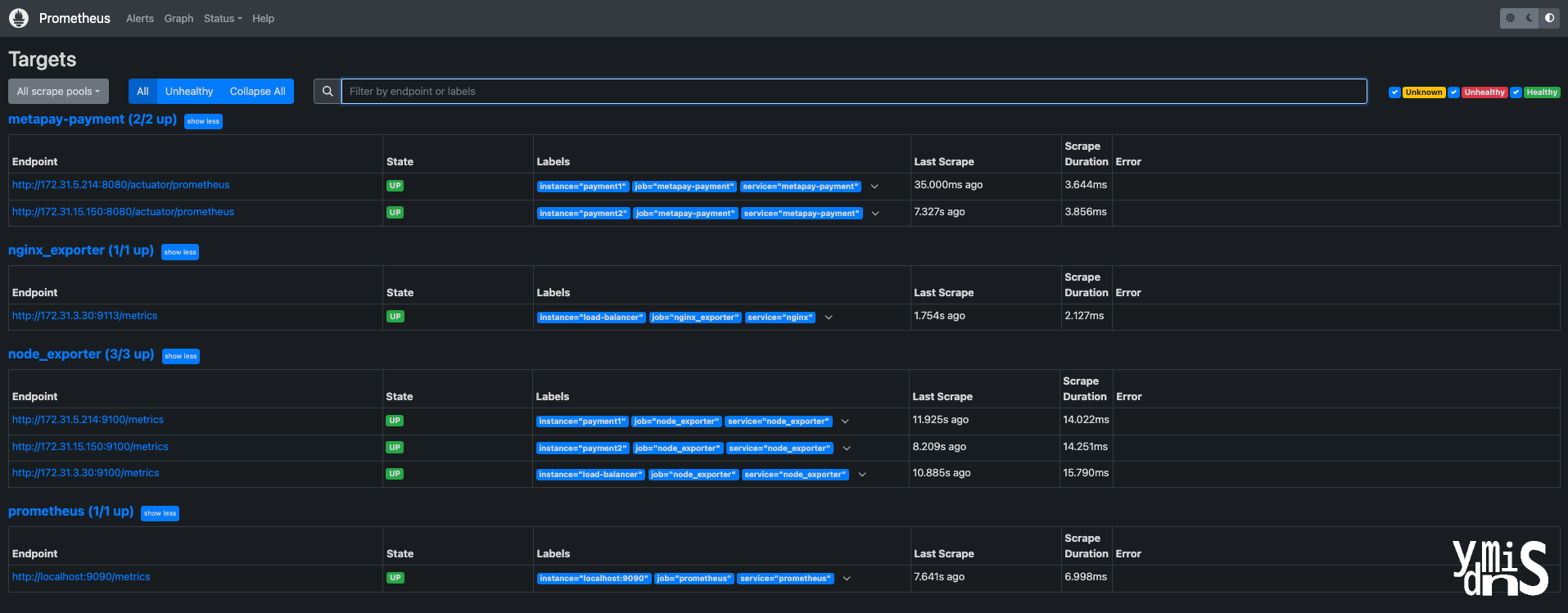Screen dimensions: 1568x613
Task: Click scrape duration 14.022ms
Action: tap(1086, 420)
